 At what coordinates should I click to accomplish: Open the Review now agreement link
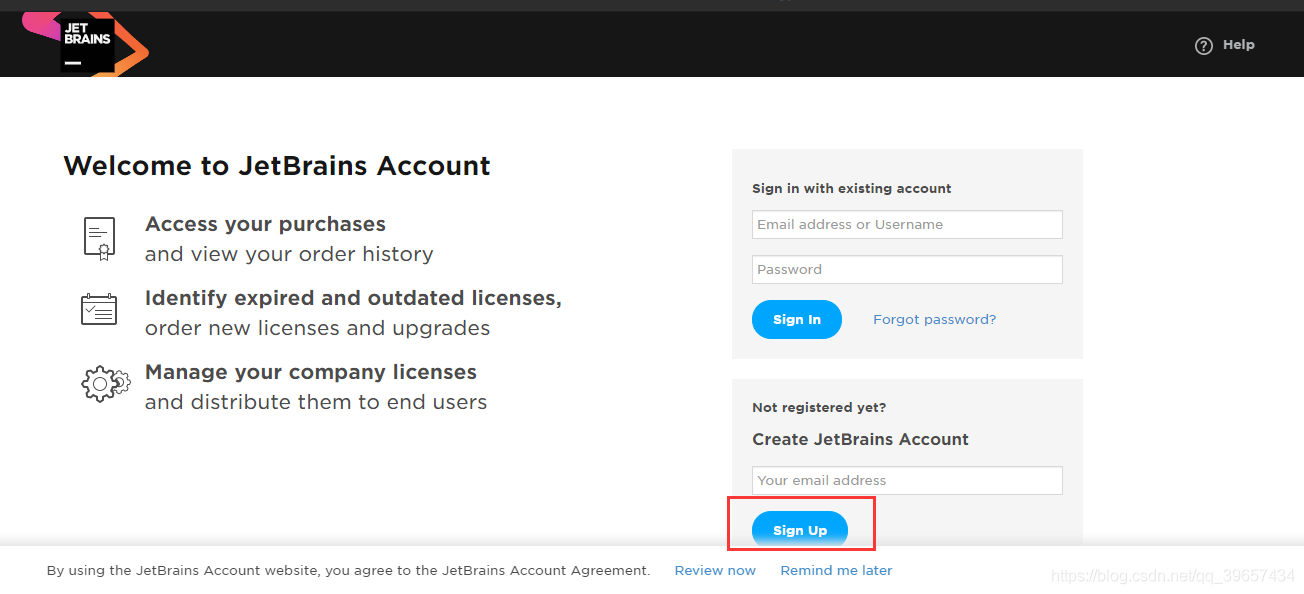click(715, 571)
